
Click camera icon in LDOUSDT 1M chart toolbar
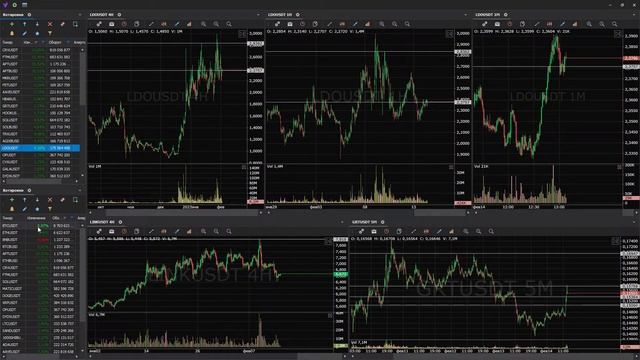[x=497, y=24]
